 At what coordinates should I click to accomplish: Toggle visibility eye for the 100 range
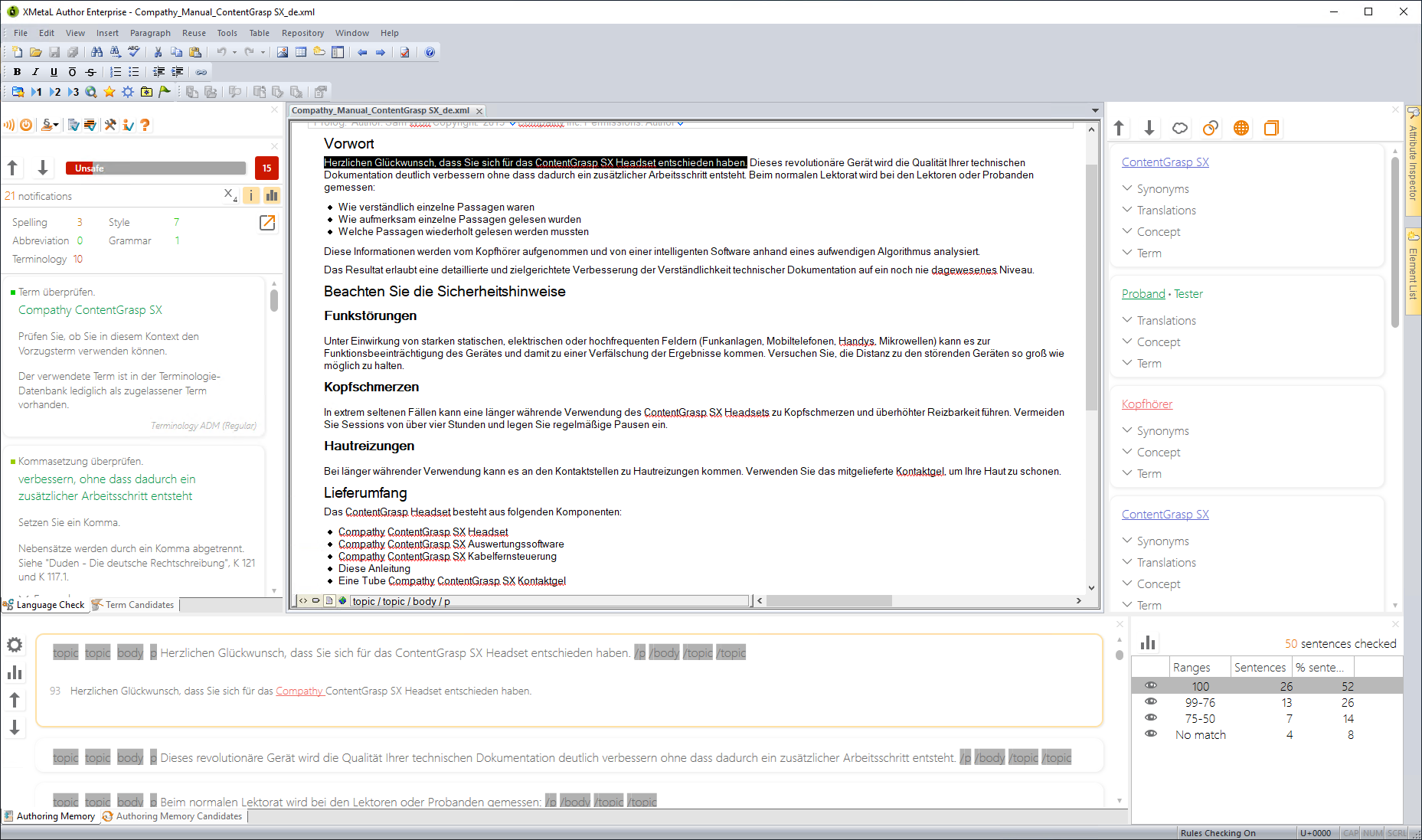pos(1150,686)
